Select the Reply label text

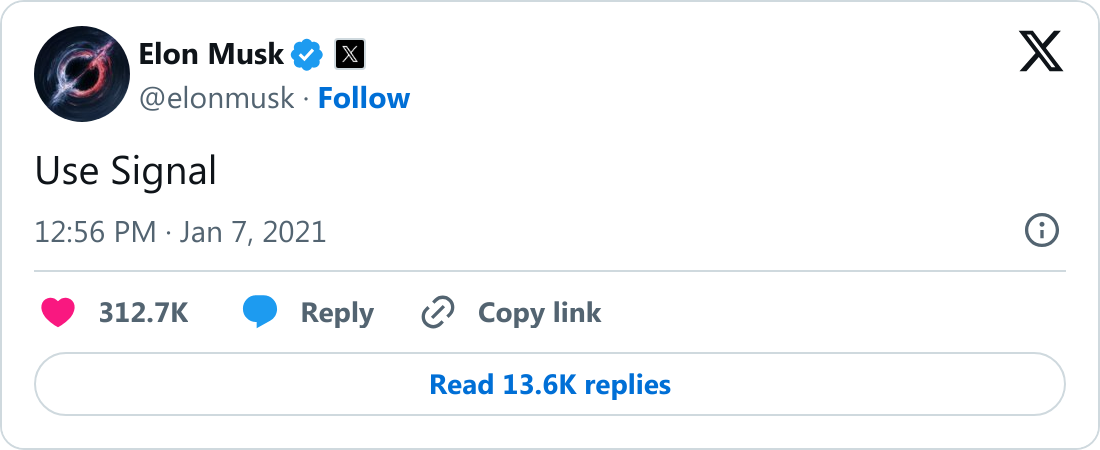[337, 313]
